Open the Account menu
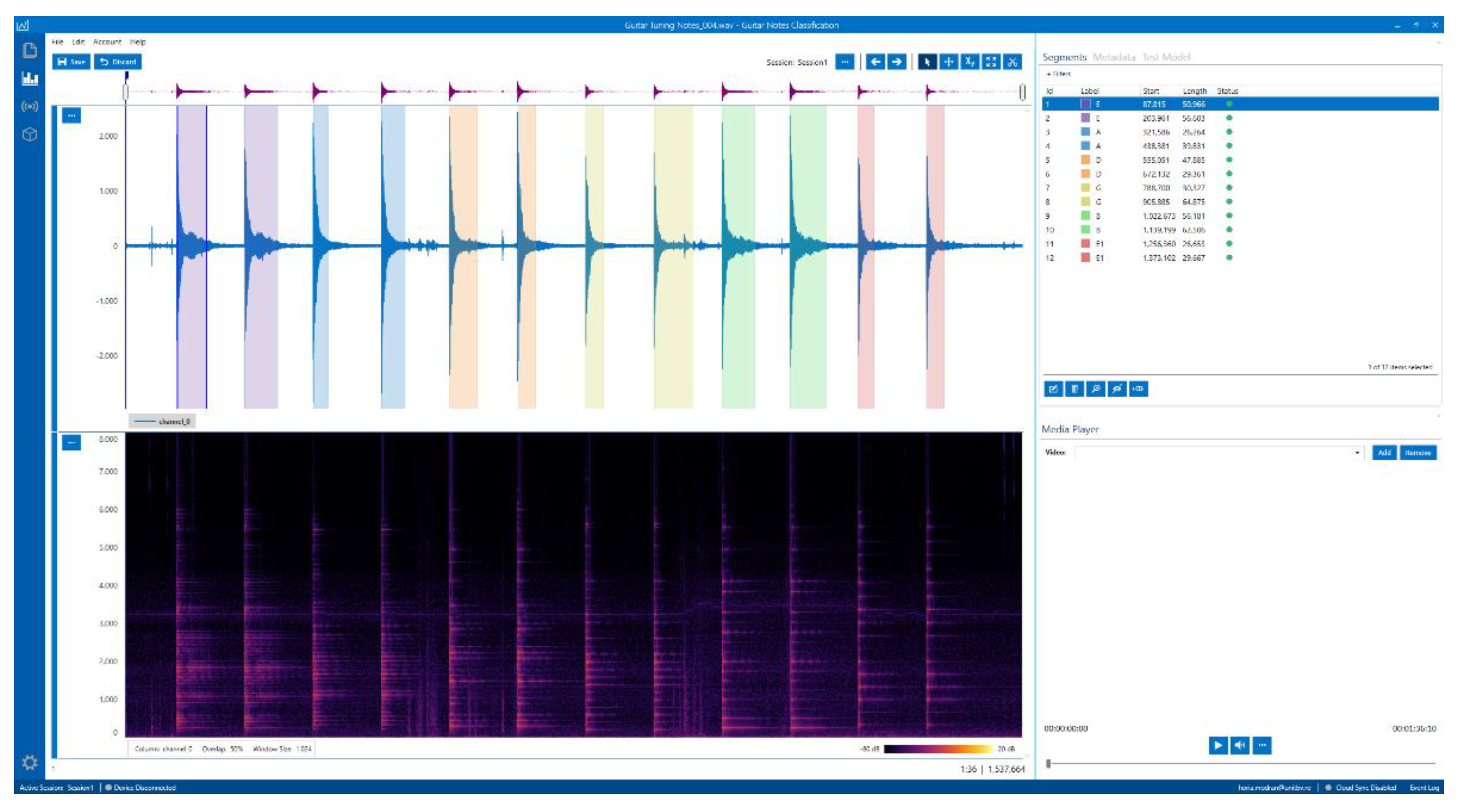 pyautogui.click(x=107, y=42)
